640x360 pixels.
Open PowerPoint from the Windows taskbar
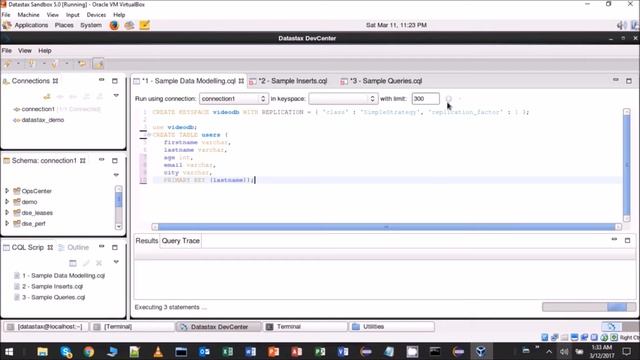[273, 351]
